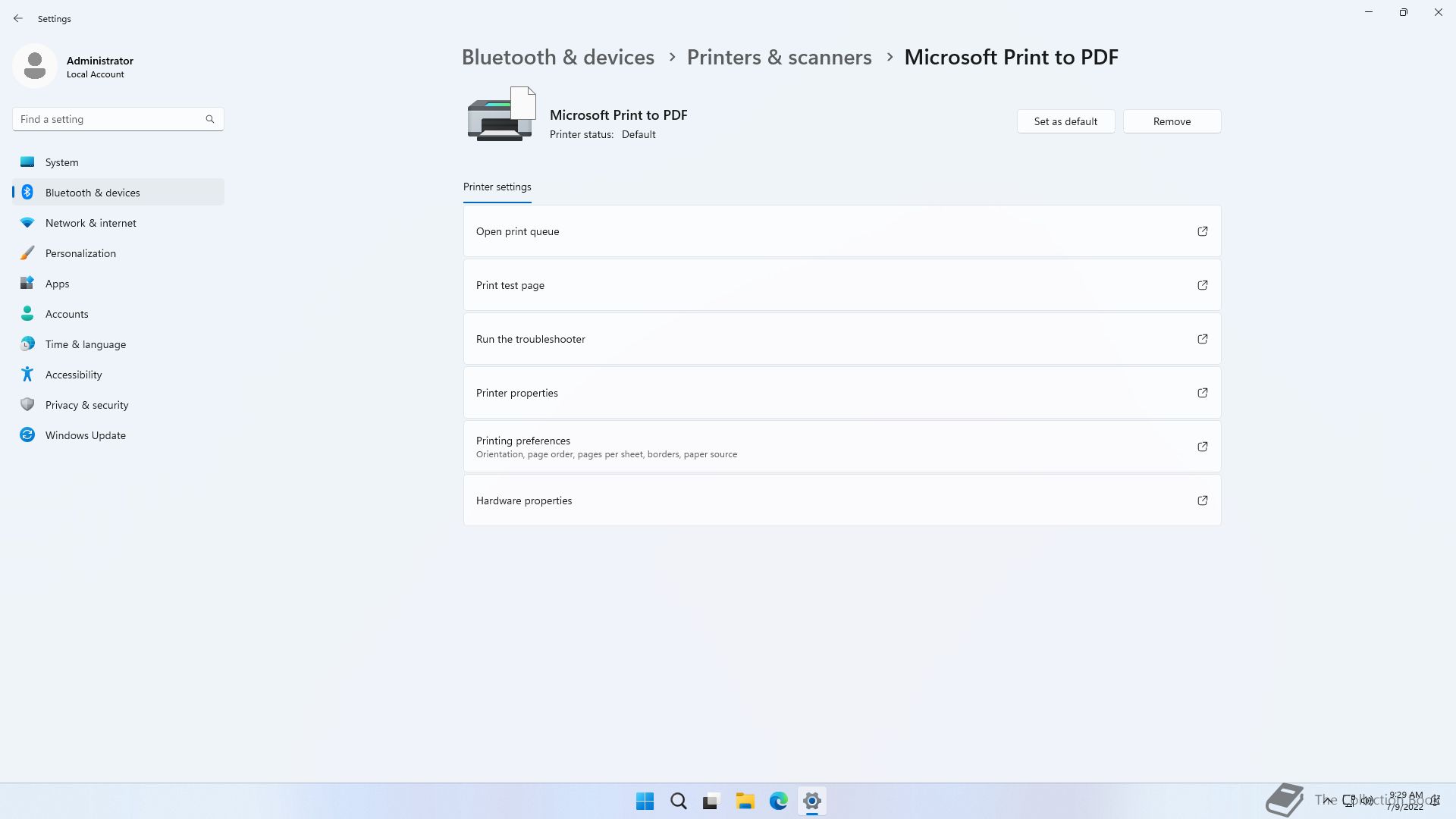1456x819 pixels.
Task: Open Privacy & security settings
Action: coord(118,405)
